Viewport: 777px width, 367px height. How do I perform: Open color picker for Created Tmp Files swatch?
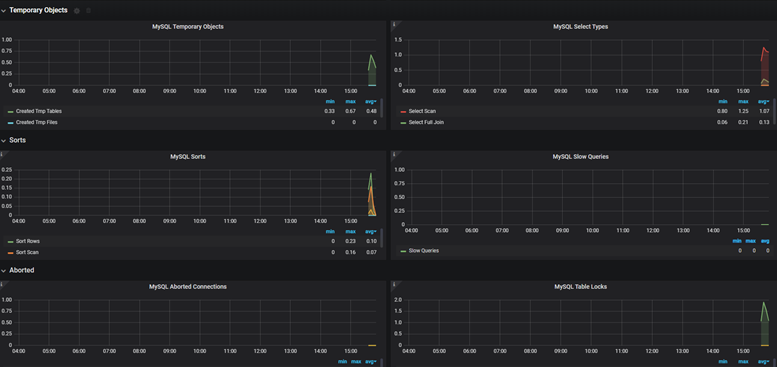(x=10, y=123)
